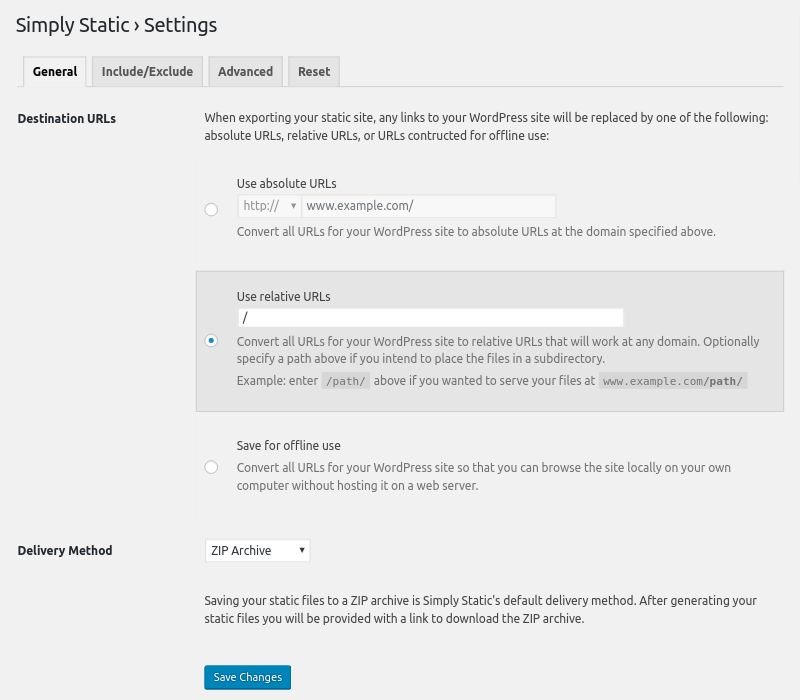Focus the relative path input field
800x700 pixels.
tap(430, 317)
